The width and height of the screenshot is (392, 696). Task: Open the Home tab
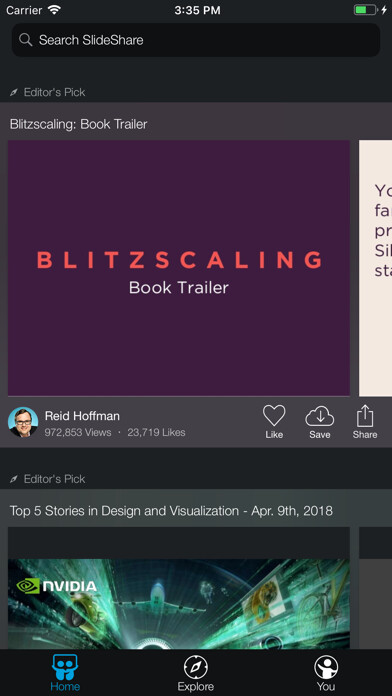coord(65,673)
